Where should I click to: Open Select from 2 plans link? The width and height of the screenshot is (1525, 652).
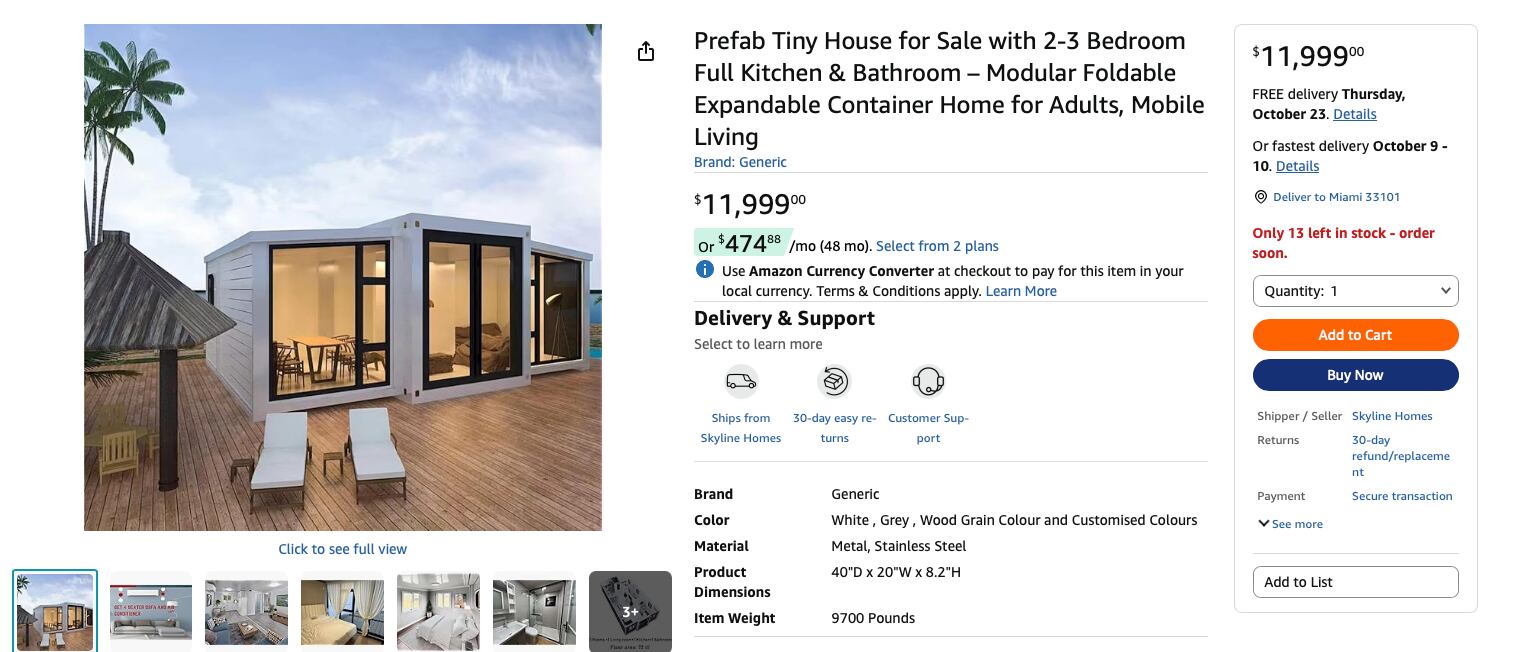click(937, 246)
